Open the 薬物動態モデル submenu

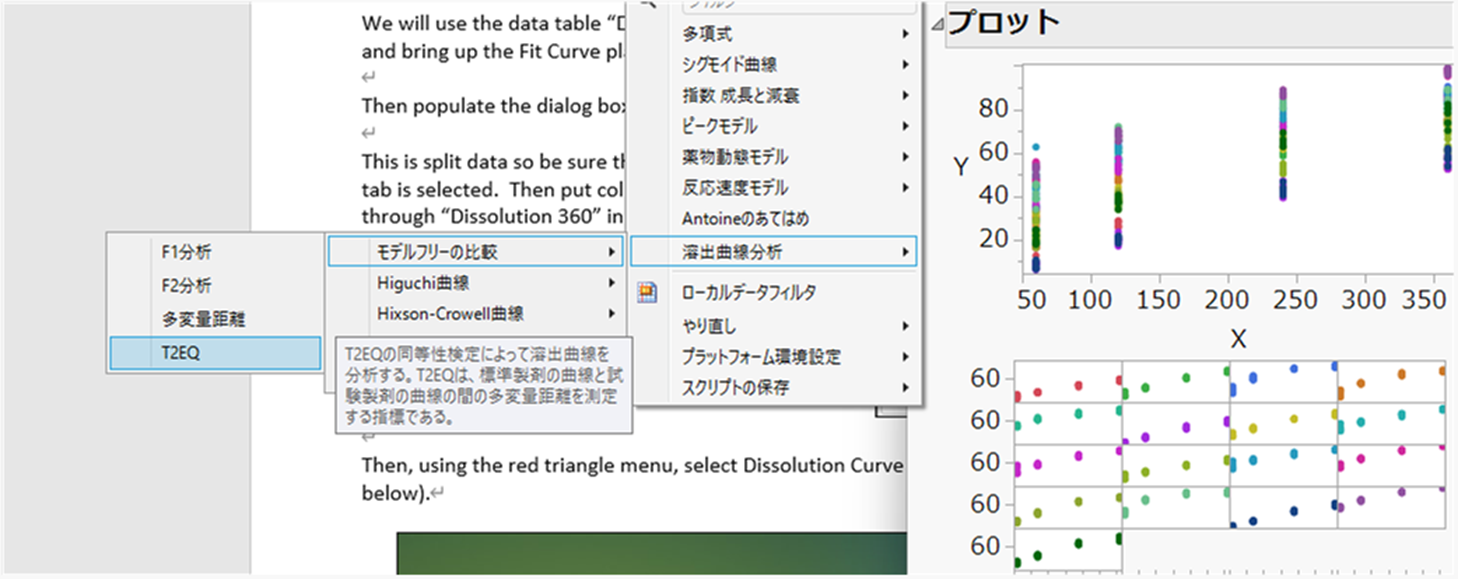pos(774,157)
